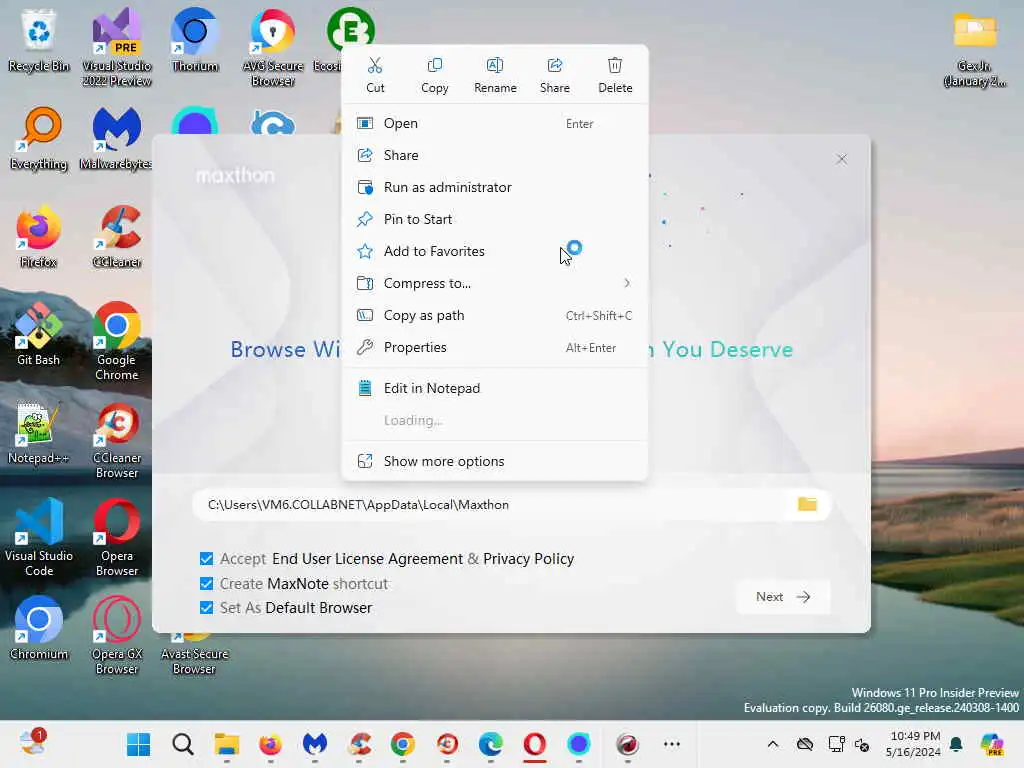Click the Opera taskbar icon
The width and height of the screenshot is (1024, 768).
click(534, 744)
